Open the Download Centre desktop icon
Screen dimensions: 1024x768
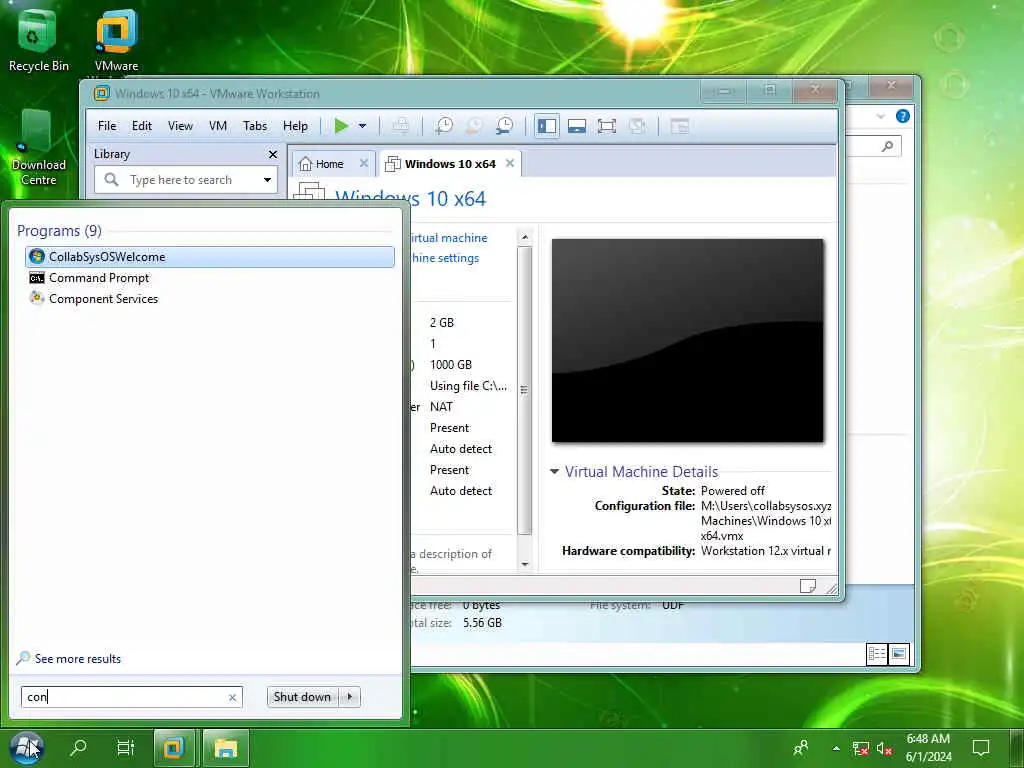[x=38, y=148]
